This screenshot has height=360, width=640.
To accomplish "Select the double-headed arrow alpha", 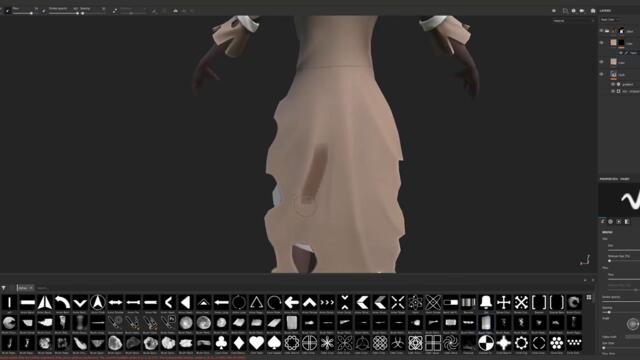I will pos(115,302).
